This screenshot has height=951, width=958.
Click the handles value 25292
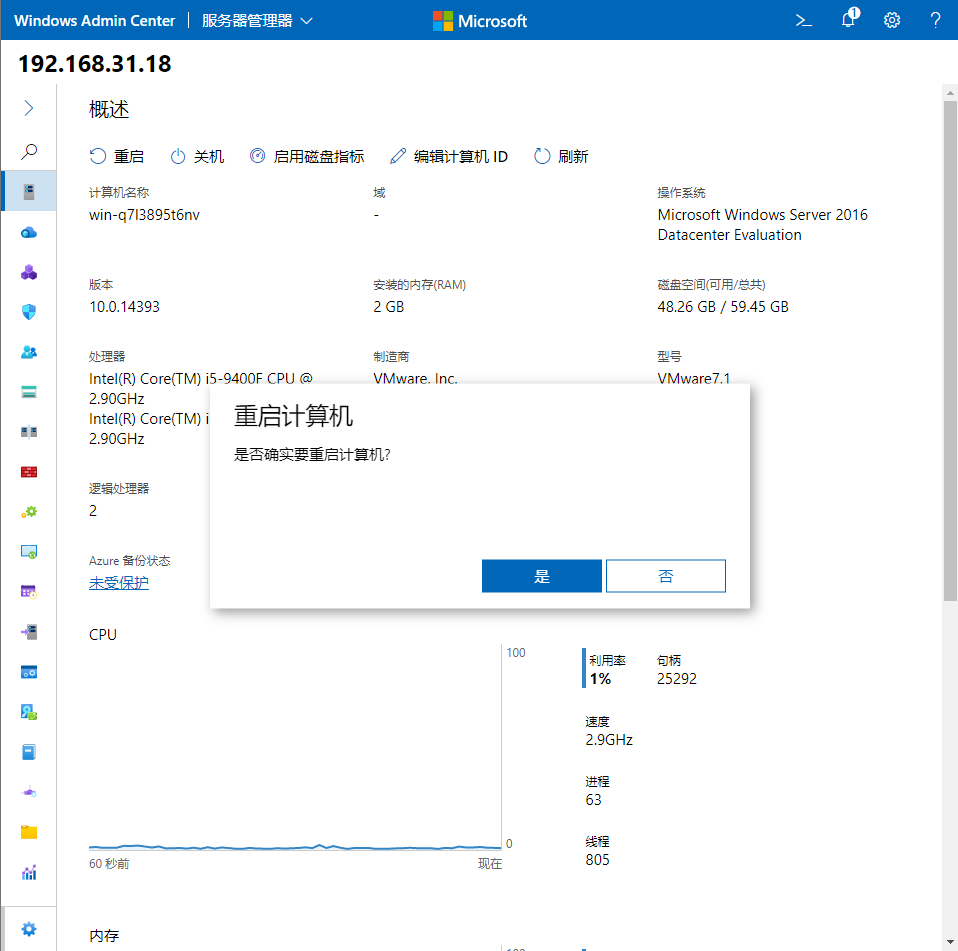676,679
